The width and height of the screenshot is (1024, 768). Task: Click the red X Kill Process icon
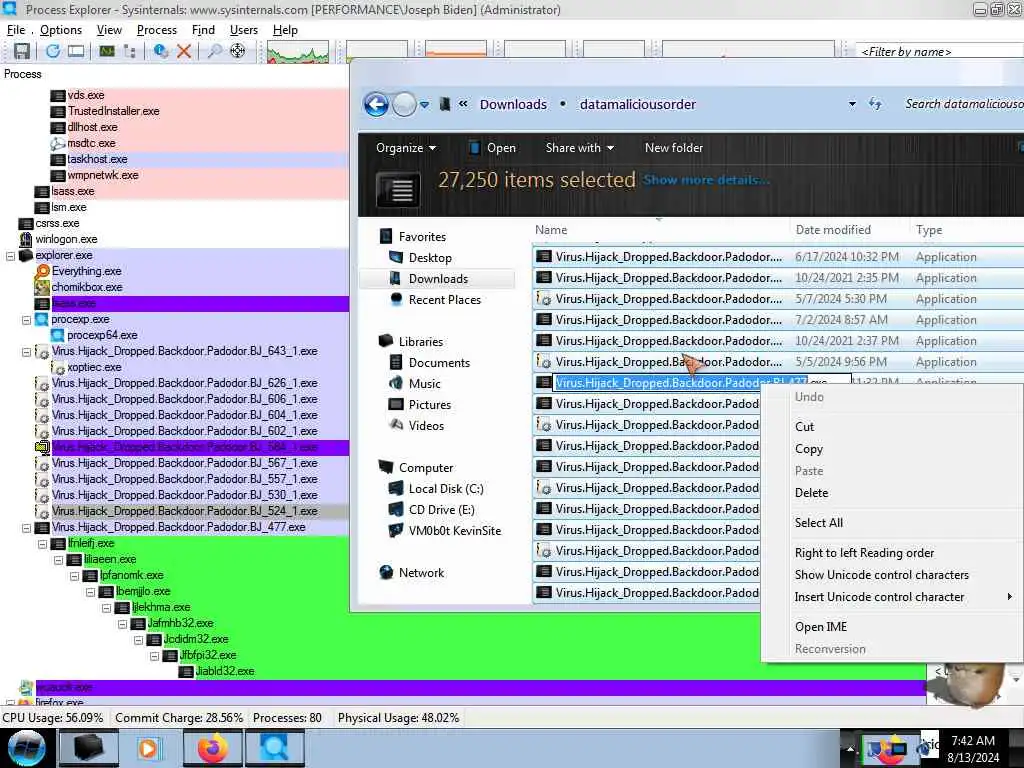[x=184, y=51]
